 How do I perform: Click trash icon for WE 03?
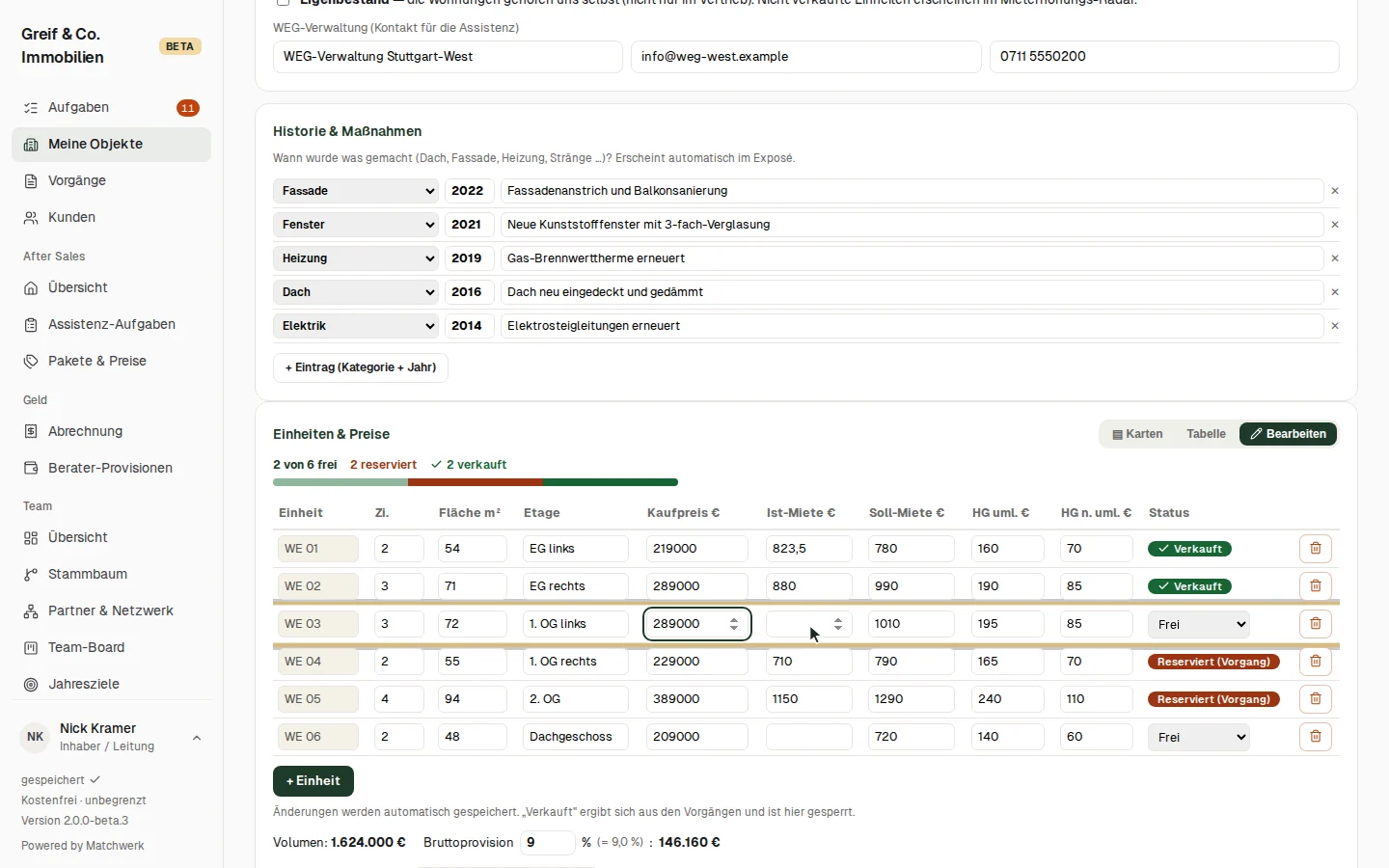[x=1316, y=624]
